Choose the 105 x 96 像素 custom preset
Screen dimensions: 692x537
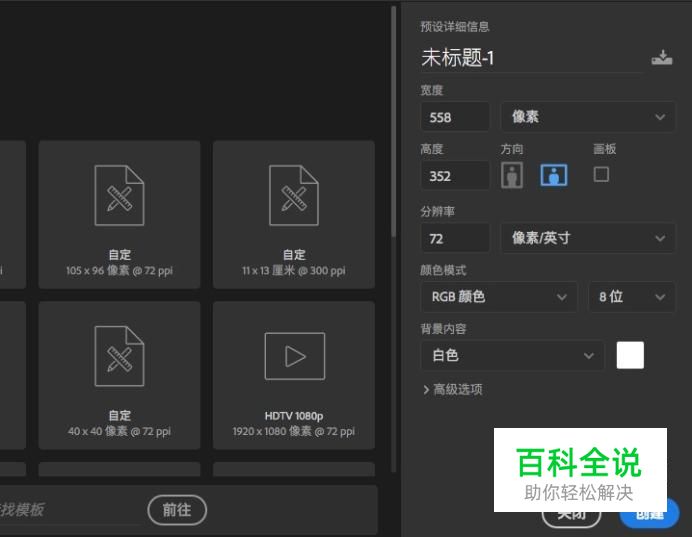(x=119, y=215)
